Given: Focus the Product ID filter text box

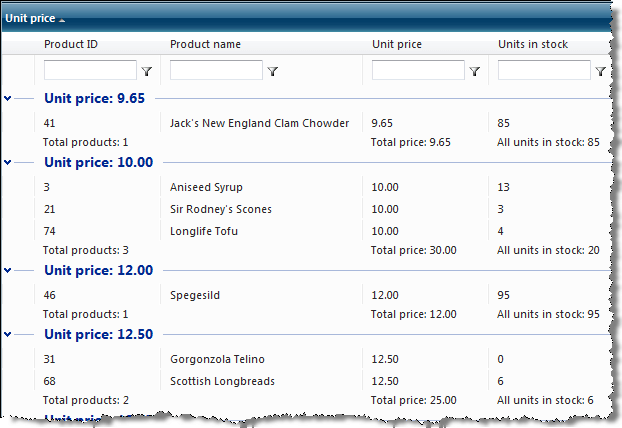Looking at the screenshot, I should pos(90,71).
